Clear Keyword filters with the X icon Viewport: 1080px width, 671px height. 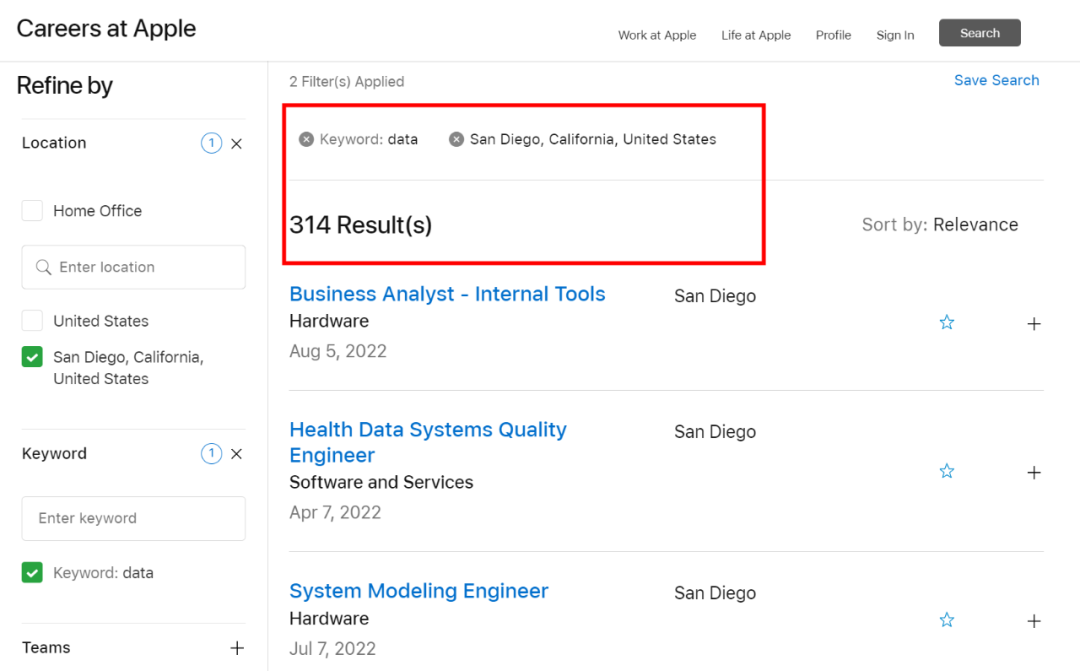[236, 454]
